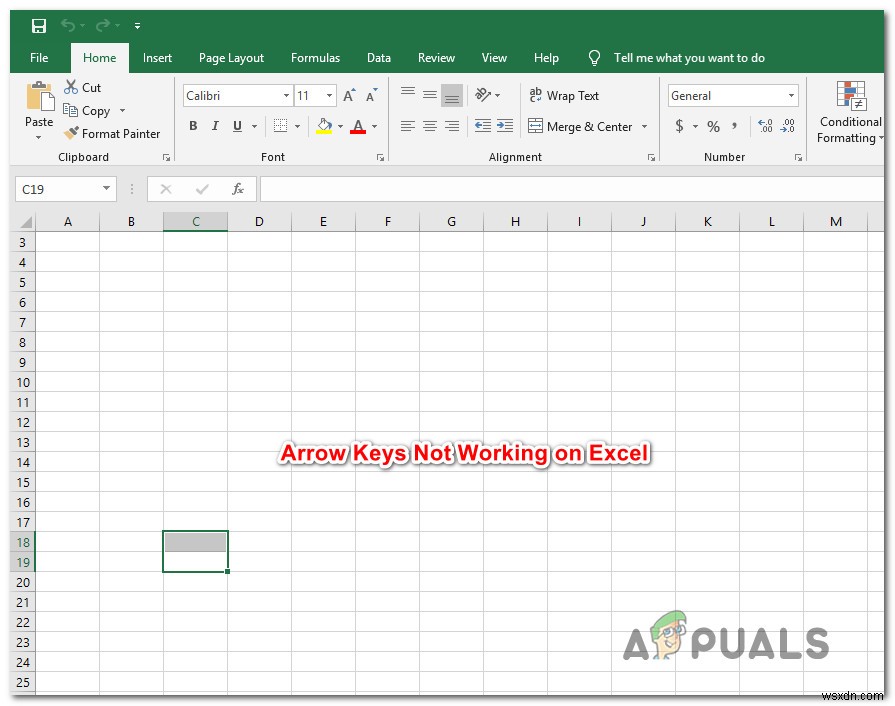Viewport: 895px width, 706px height.
Task: Expand the Copy dropdown arrow
Action: (x=122, y=111)
